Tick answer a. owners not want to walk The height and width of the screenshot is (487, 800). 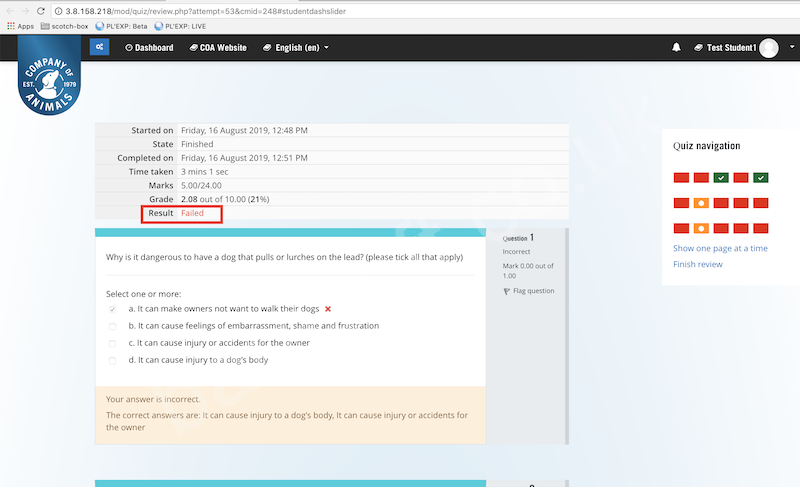pyautogui.click(x=112, y=309)
